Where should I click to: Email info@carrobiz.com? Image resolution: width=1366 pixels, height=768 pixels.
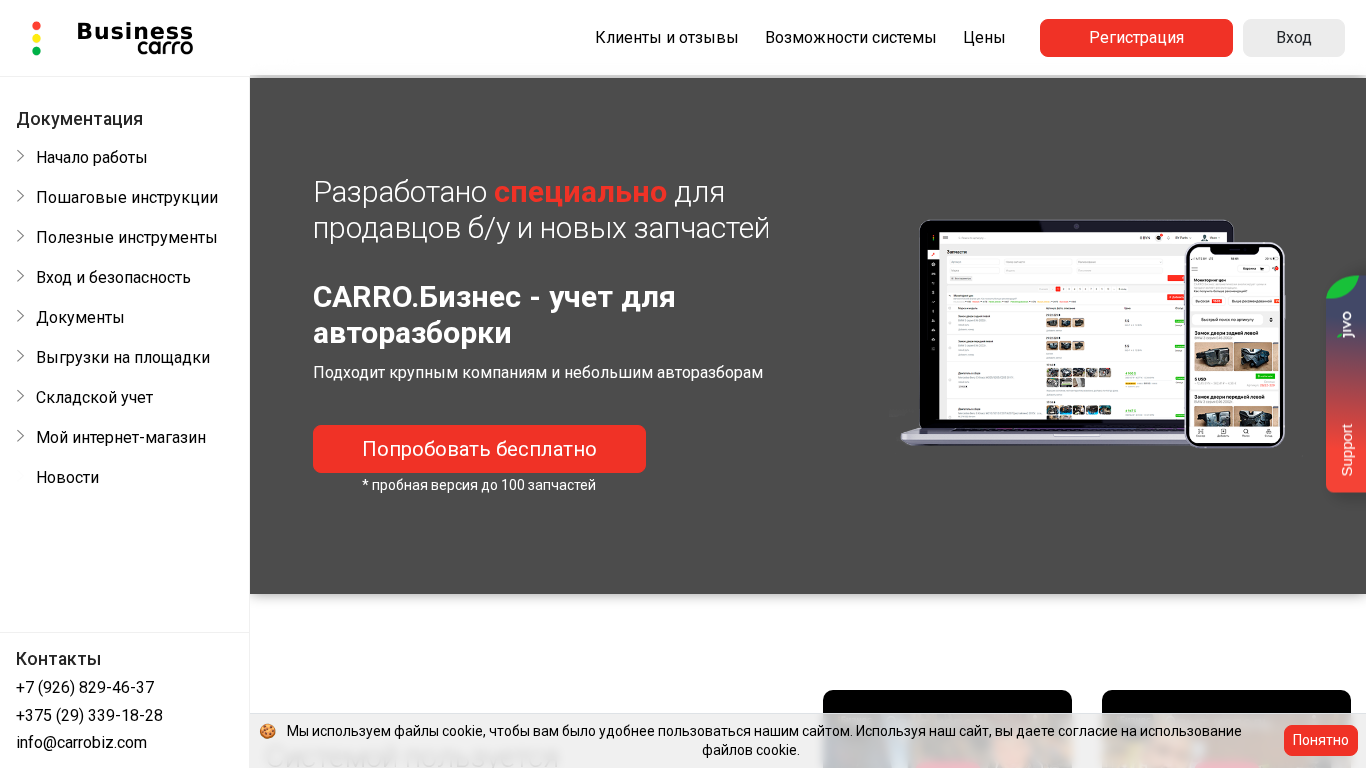click(x=81, y=742)
